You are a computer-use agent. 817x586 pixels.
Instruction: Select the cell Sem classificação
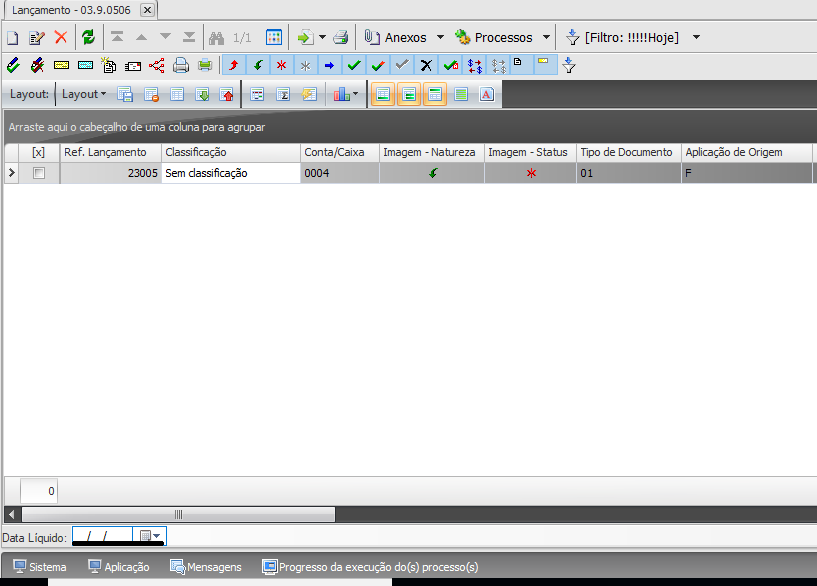(x=231, y=173)
